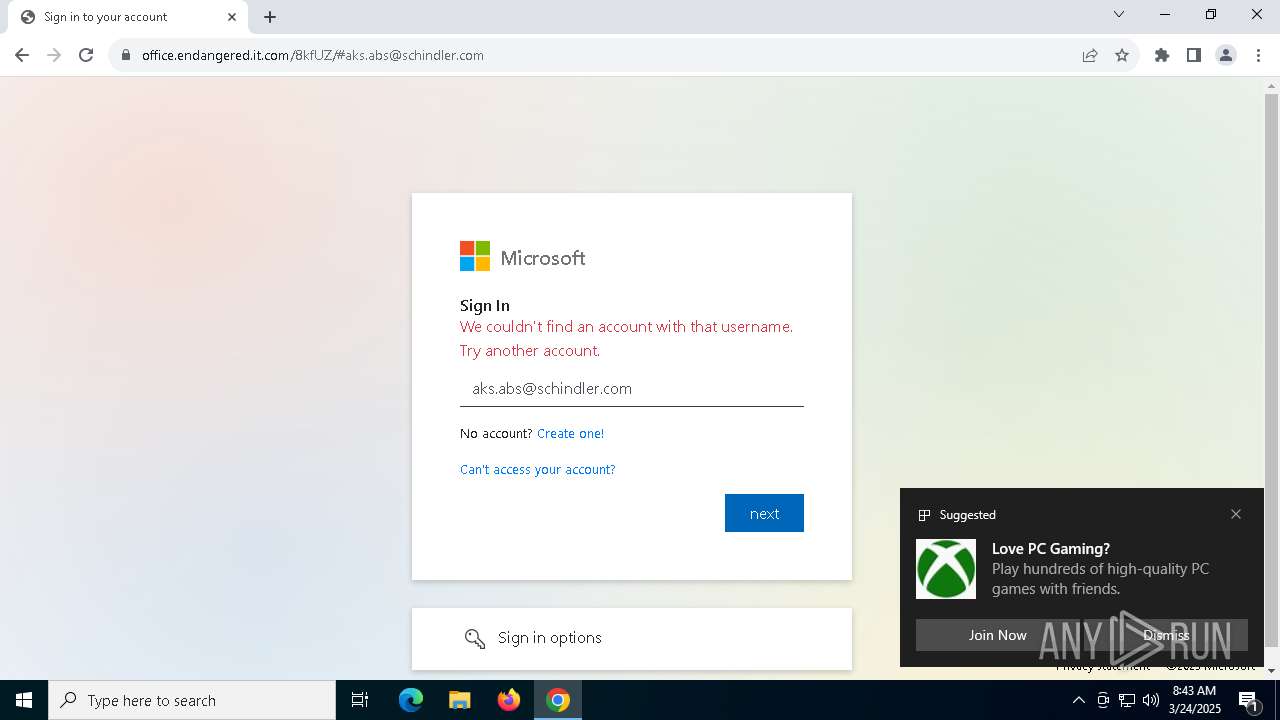
Task: Open Chrome extensions puzzle icon
Action: [x=1162, y=55]
